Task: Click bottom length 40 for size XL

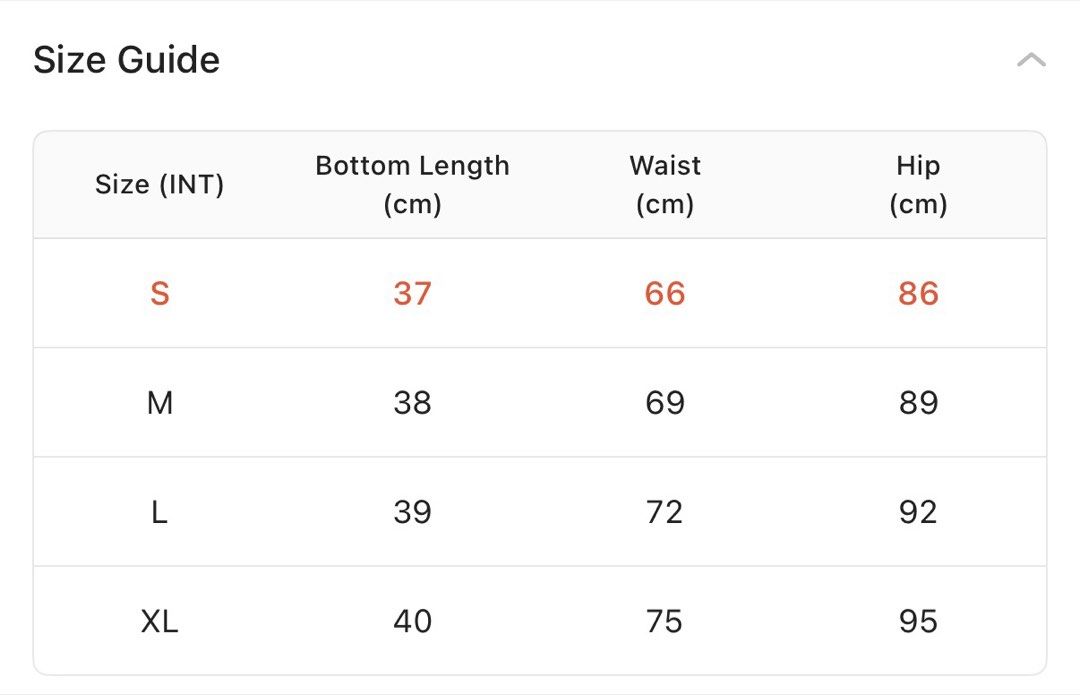Action: (x=413, y=621)
